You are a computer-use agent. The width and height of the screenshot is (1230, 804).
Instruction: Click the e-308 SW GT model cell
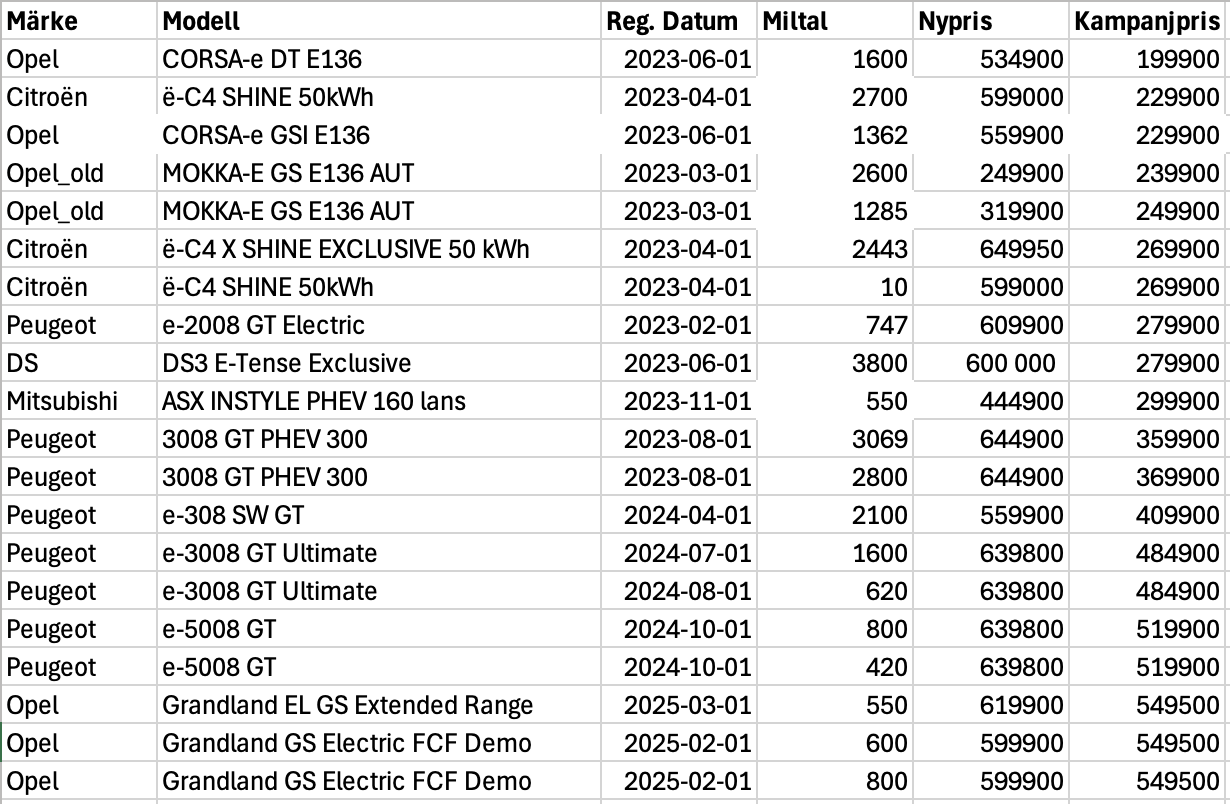pos(379,515)
